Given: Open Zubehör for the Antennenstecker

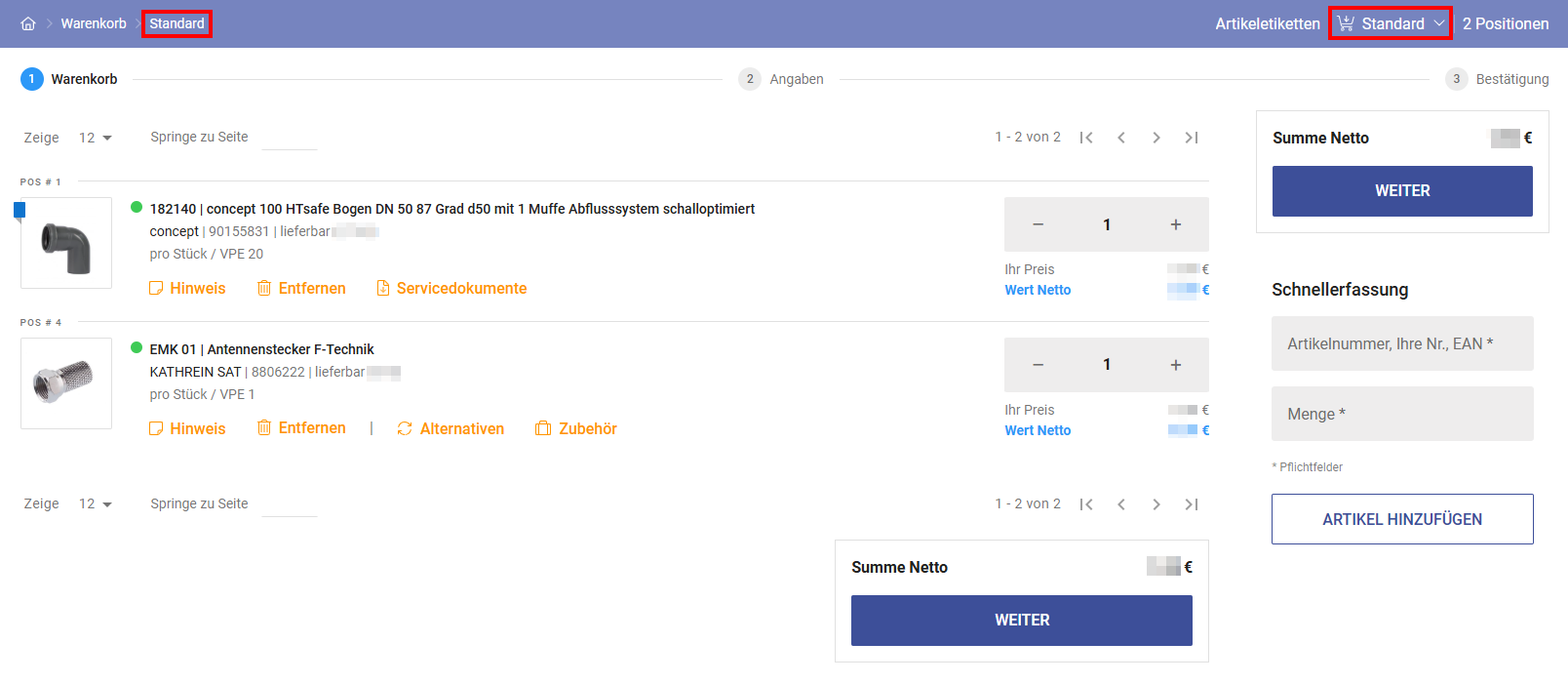Looking at the screenshot, I should 576,429.
